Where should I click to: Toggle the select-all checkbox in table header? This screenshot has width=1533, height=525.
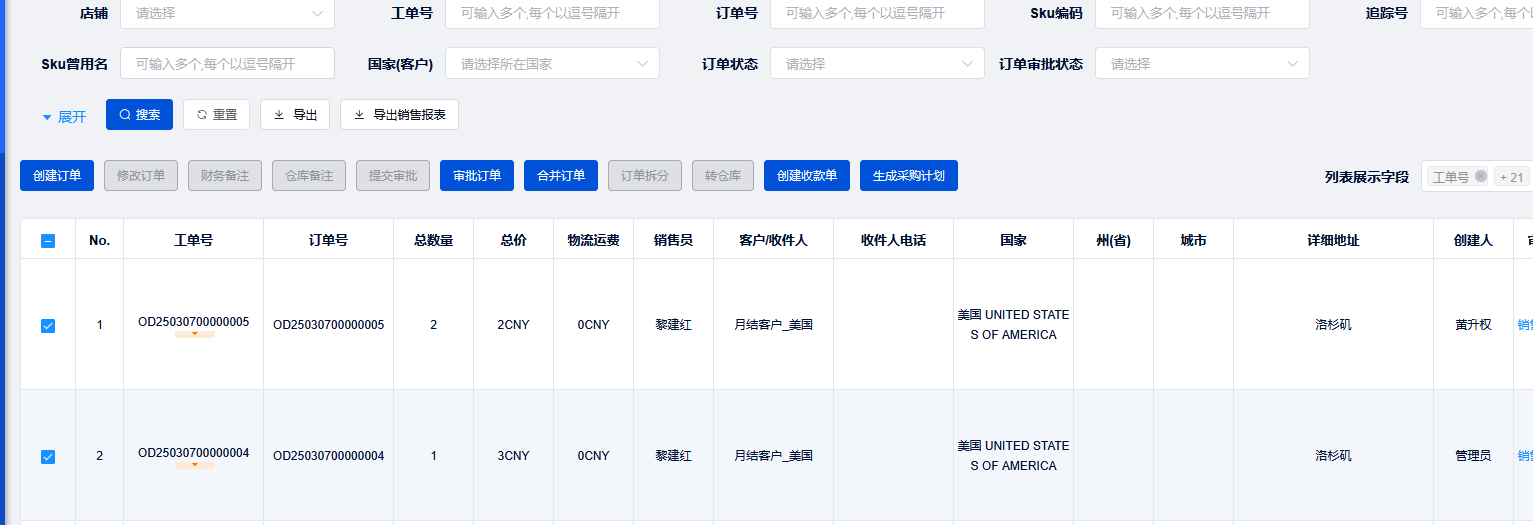pyautogui.click(x=48, y=241)
